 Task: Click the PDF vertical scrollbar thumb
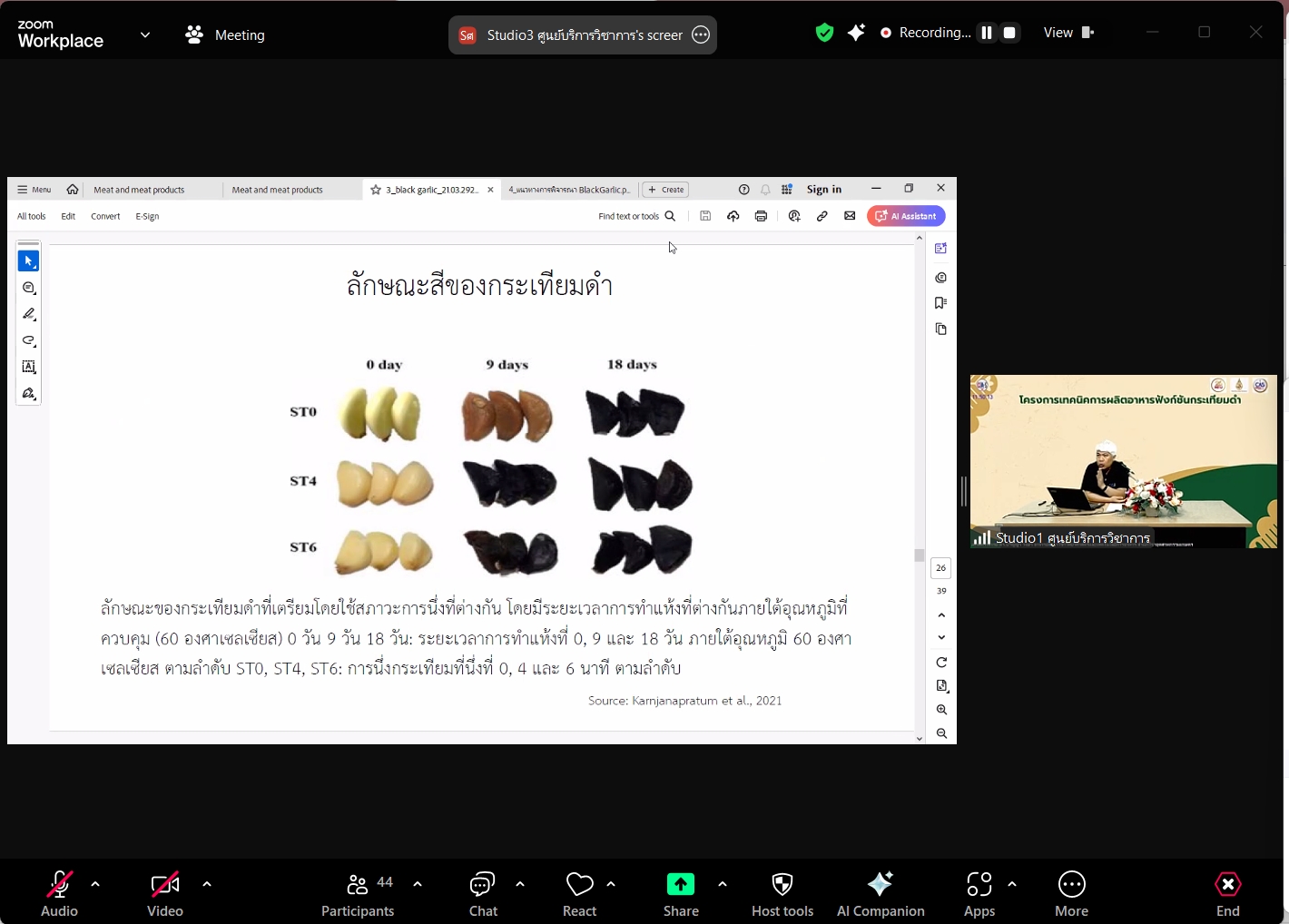click(x=919, y=555)
